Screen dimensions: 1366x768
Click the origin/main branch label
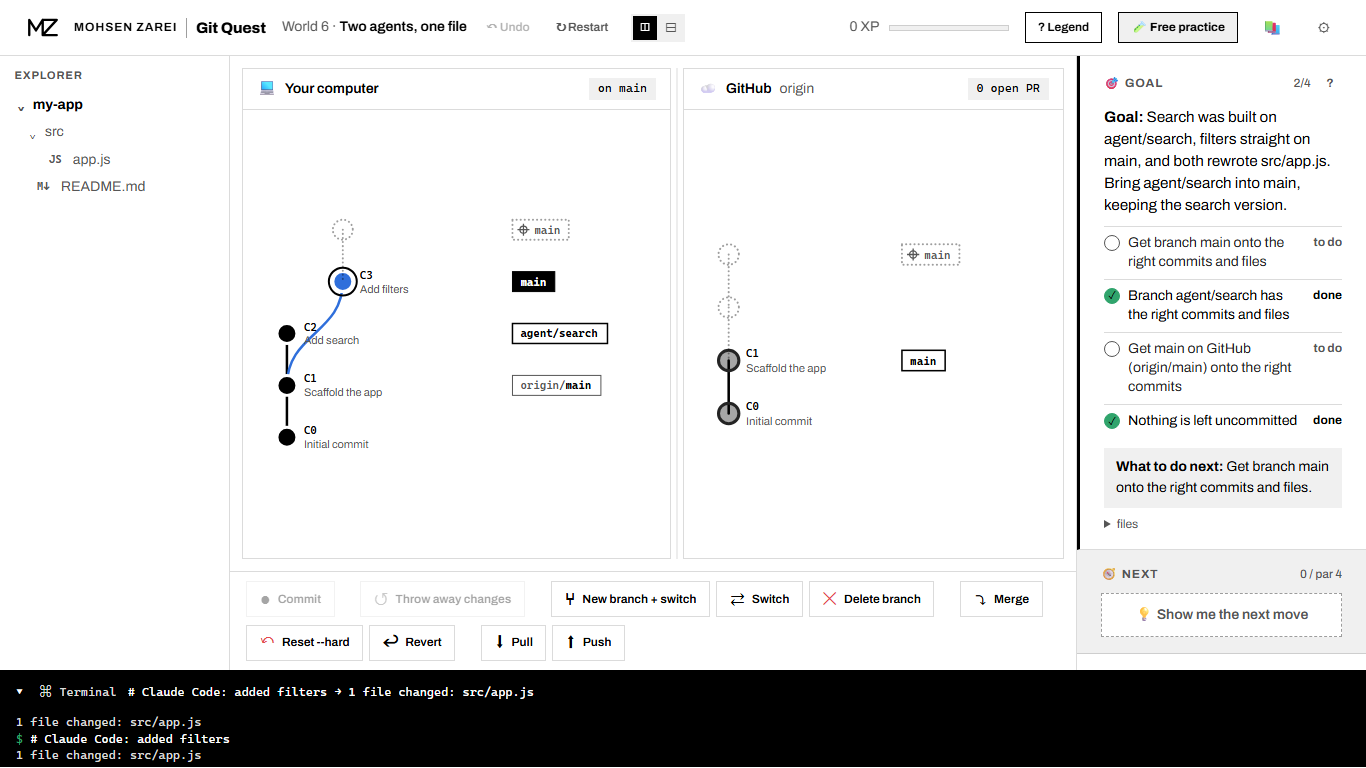[556, 385]
